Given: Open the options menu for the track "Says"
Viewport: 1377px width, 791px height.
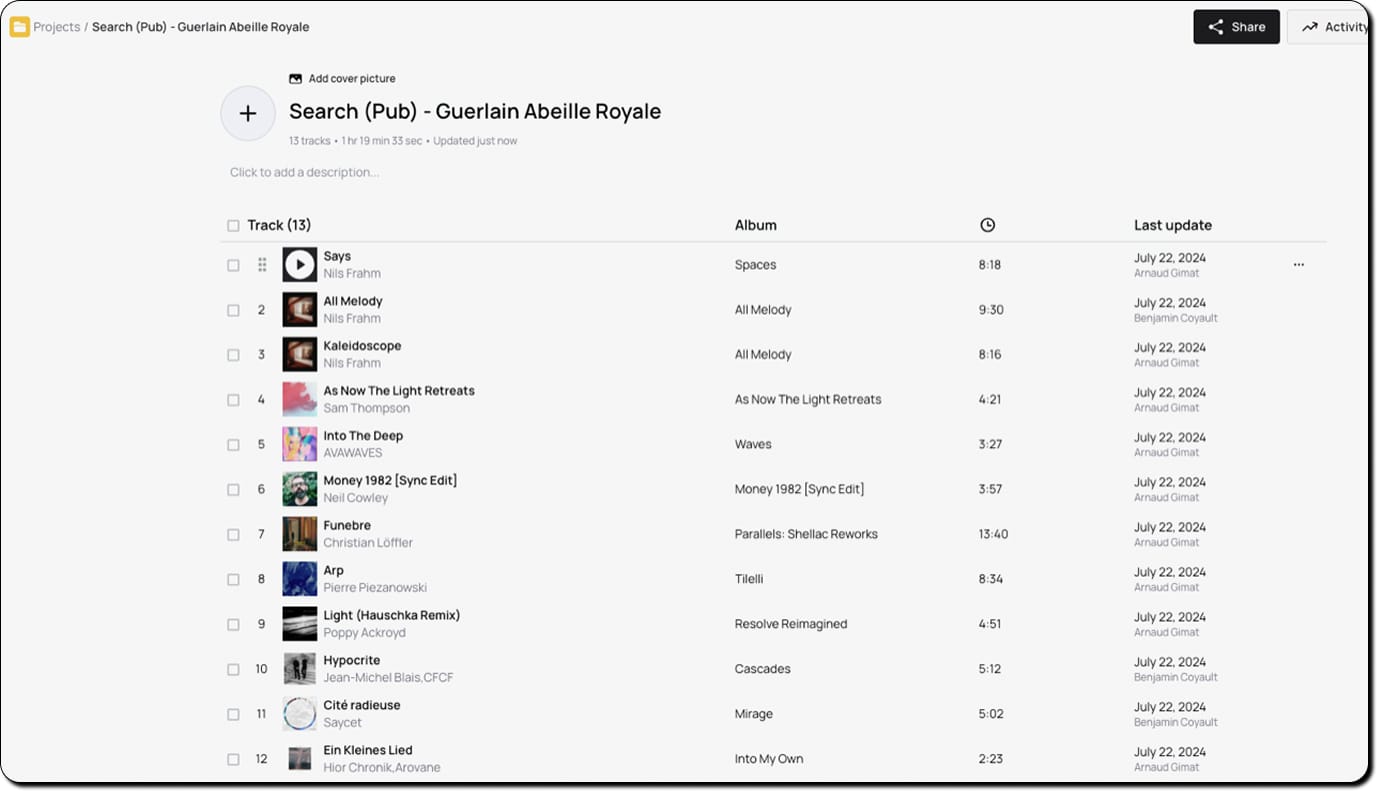Looking at the screenshot, I should coord(1299,264).
